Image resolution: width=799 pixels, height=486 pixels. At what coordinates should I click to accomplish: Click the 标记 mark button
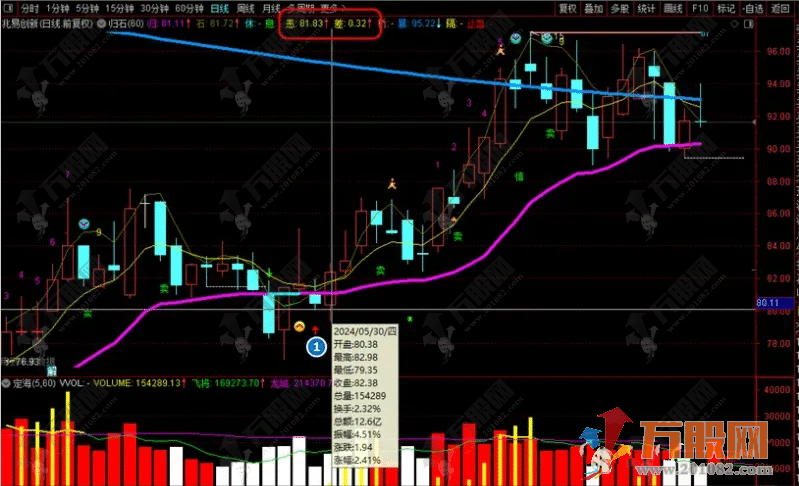[x=726, y=9]
